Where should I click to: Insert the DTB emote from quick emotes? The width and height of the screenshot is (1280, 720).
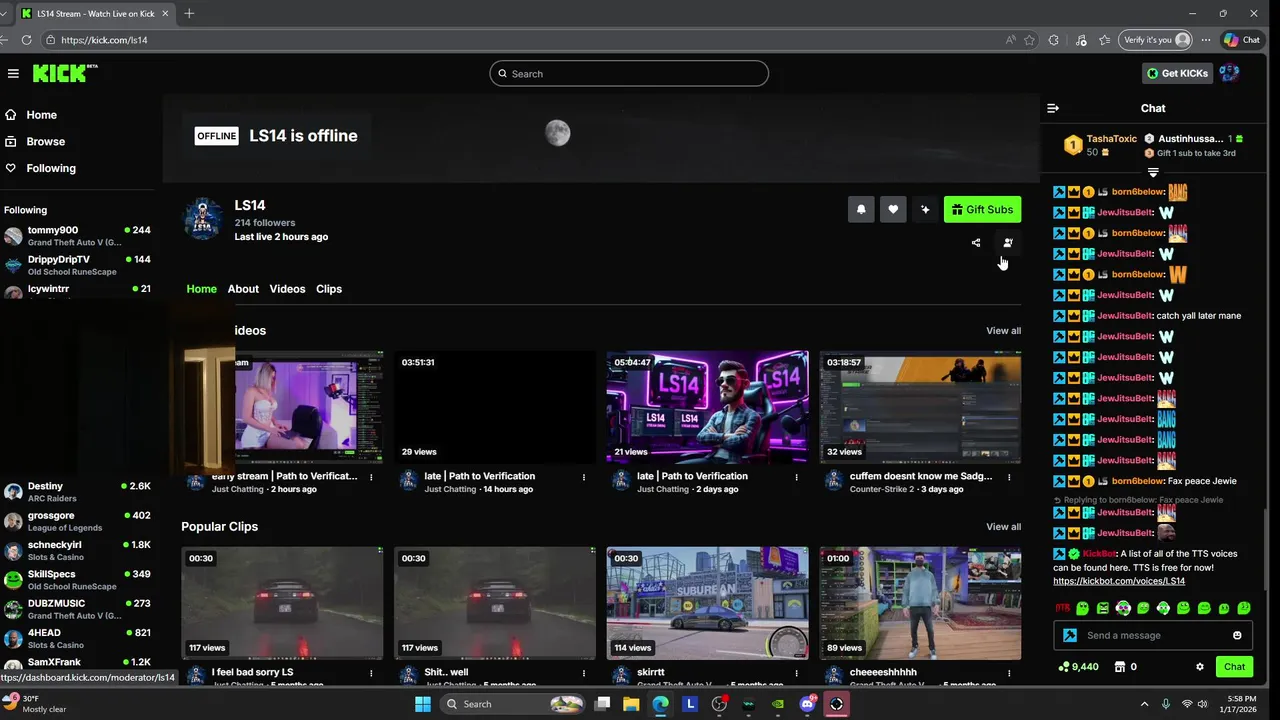(1062, 608)
